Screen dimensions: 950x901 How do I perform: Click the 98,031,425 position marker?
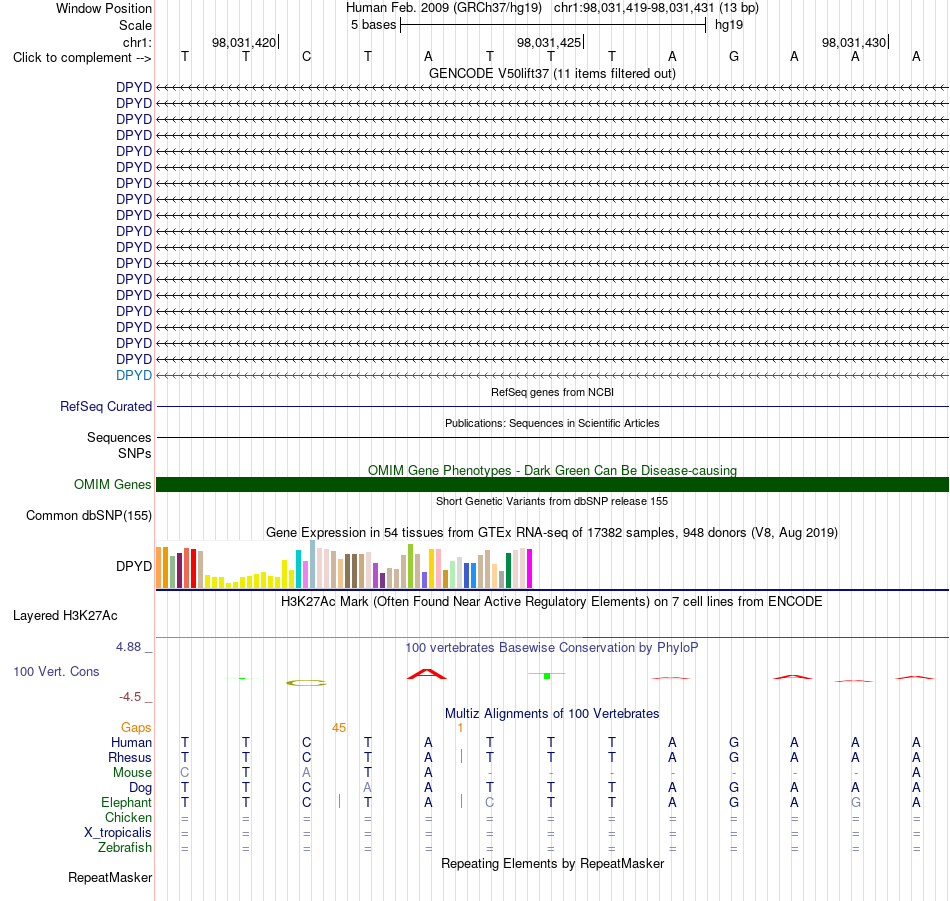tap(550, 42)
